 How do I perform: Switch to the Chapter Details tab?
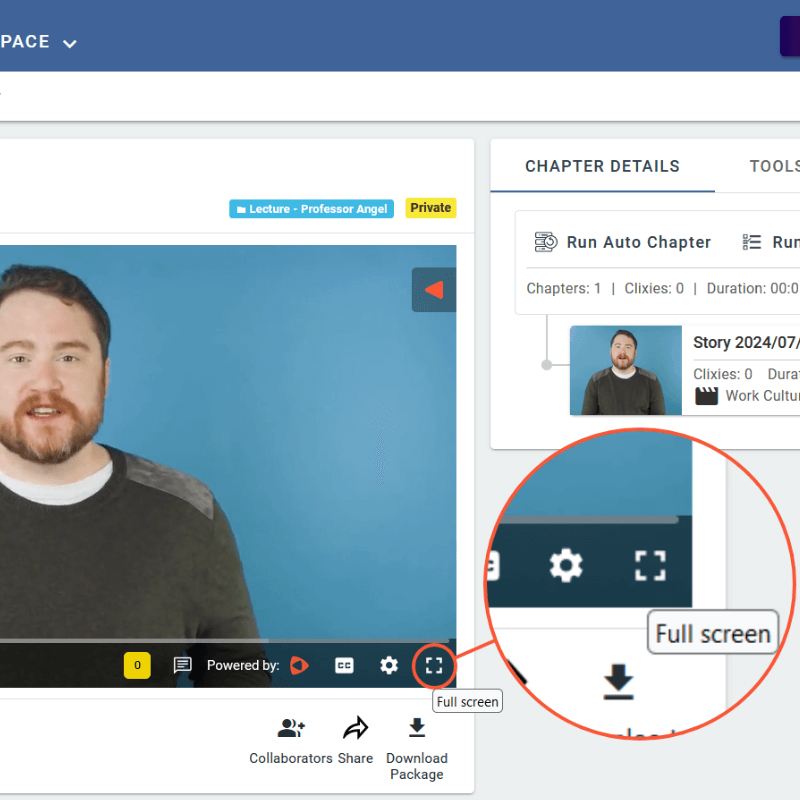coord(603,166)
